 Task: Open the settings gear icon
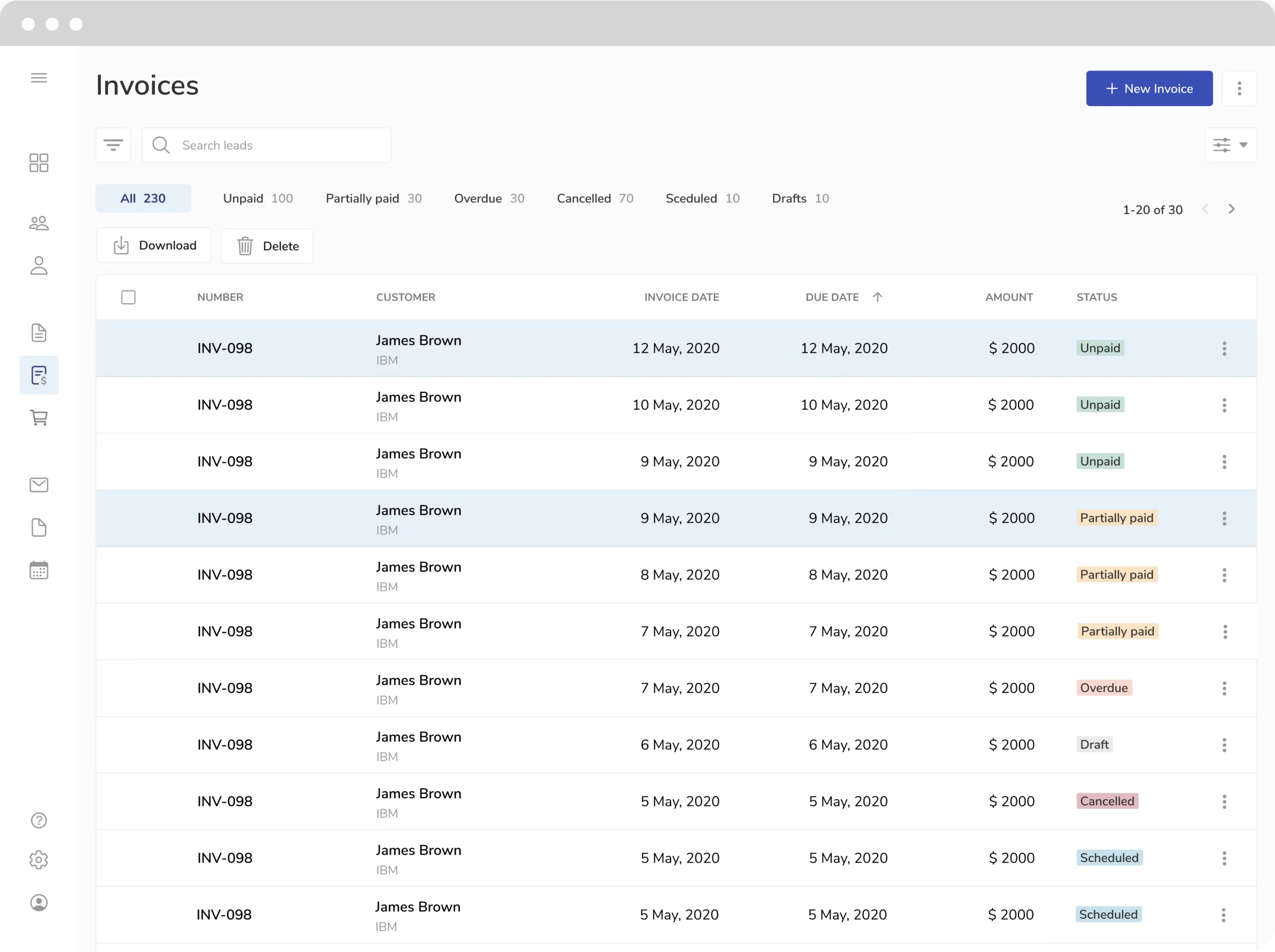(x=38, y=860)
